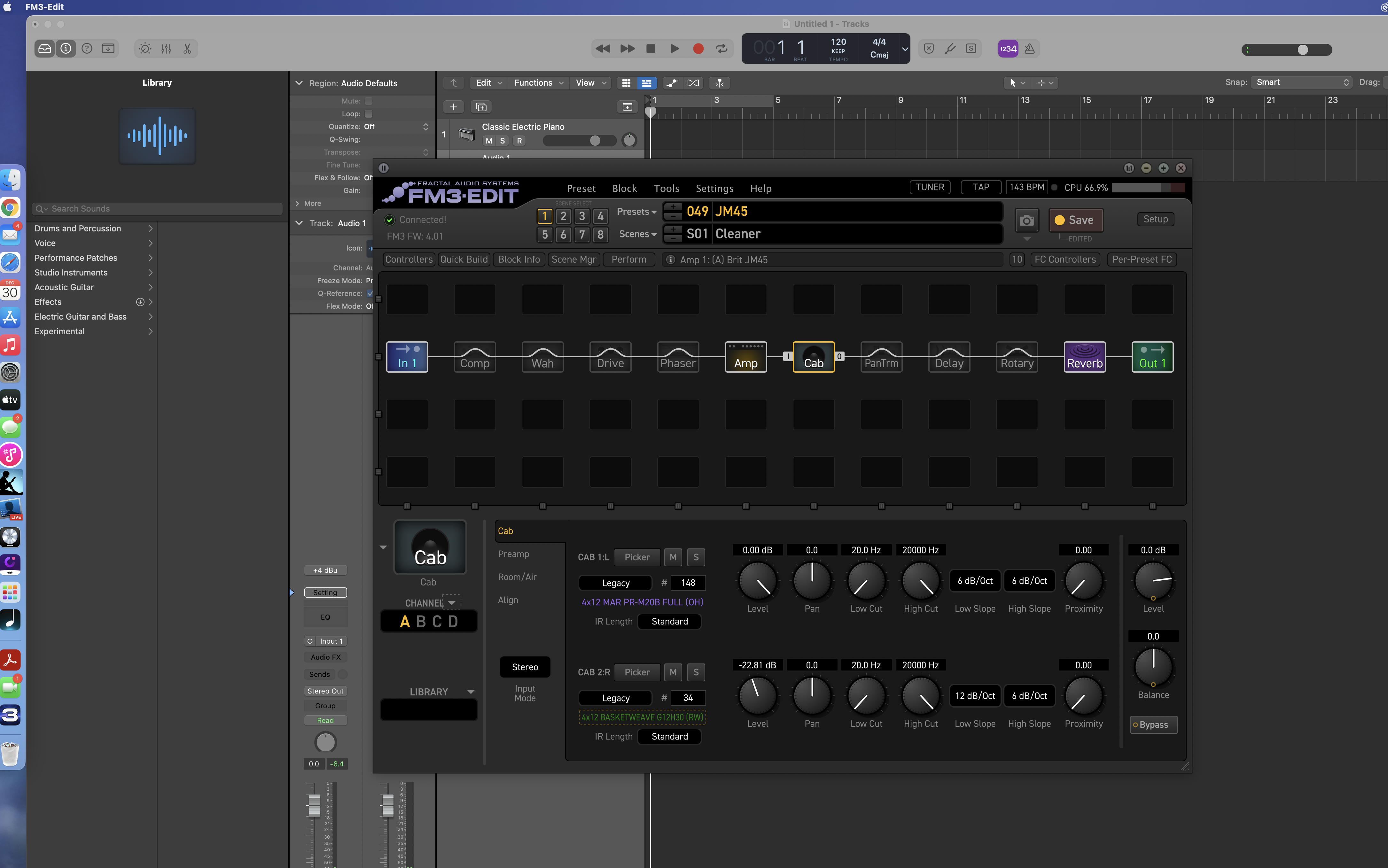Solo Classic Electric Piano track

pos(503,141)
